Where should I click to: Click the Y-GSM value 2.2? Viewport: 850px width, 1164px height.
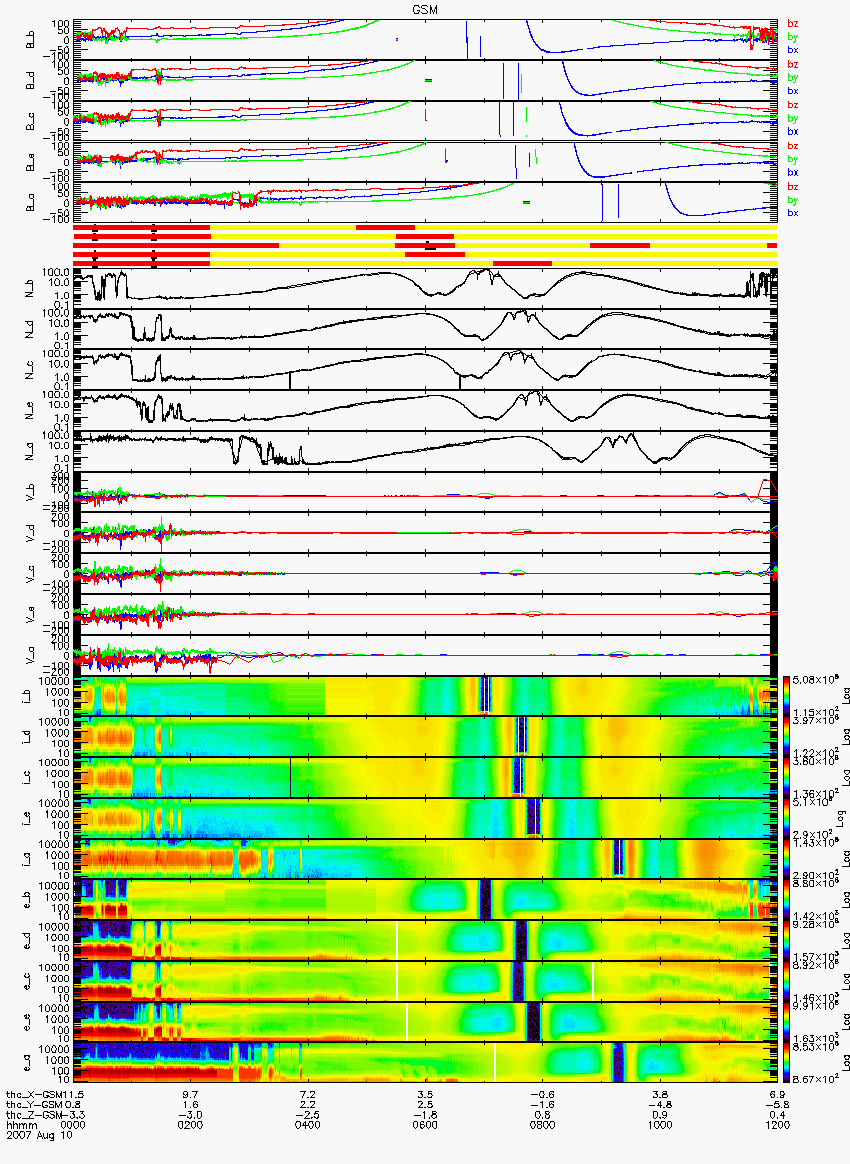tap(307, 1105)
